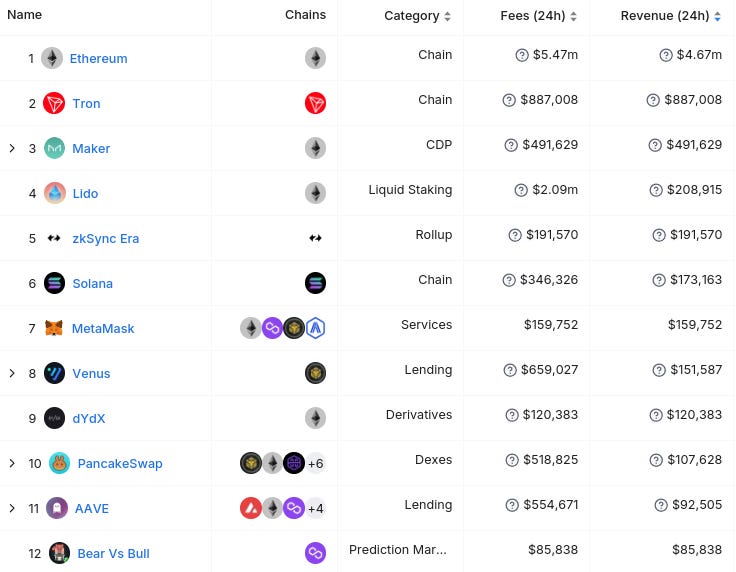Click help icon beside Solana fees $346,326
Viewport: 736px width, 572px height.
pos(509,280)
